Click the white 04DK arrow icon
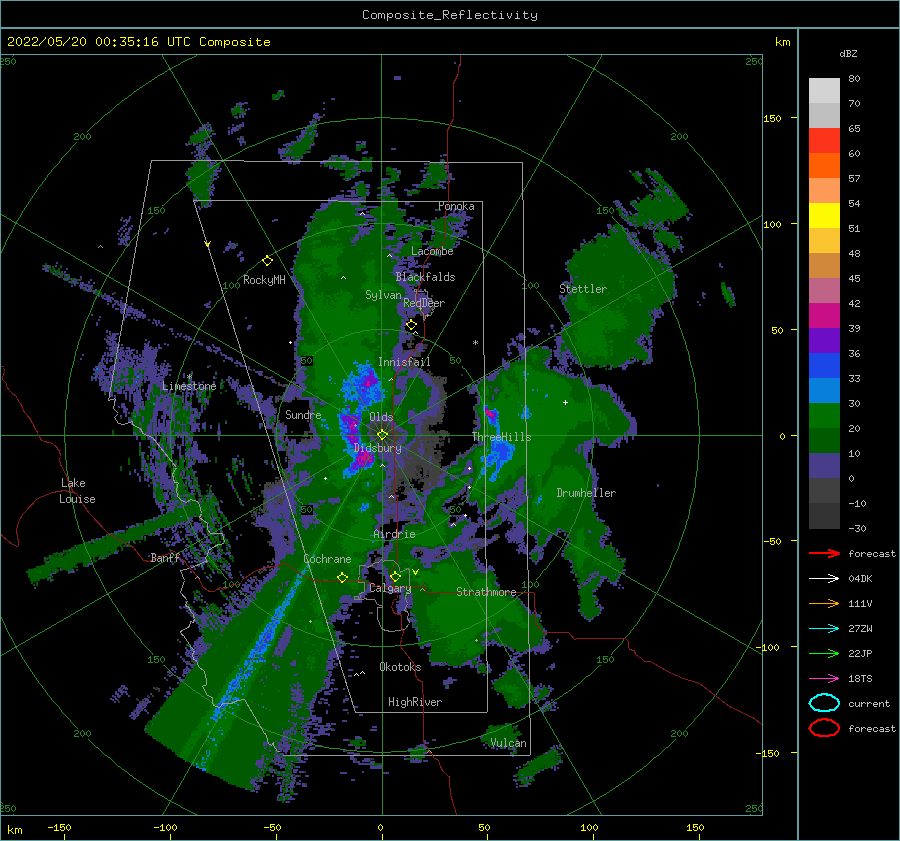This screenshot has height=841, width=900. [824, 578]
